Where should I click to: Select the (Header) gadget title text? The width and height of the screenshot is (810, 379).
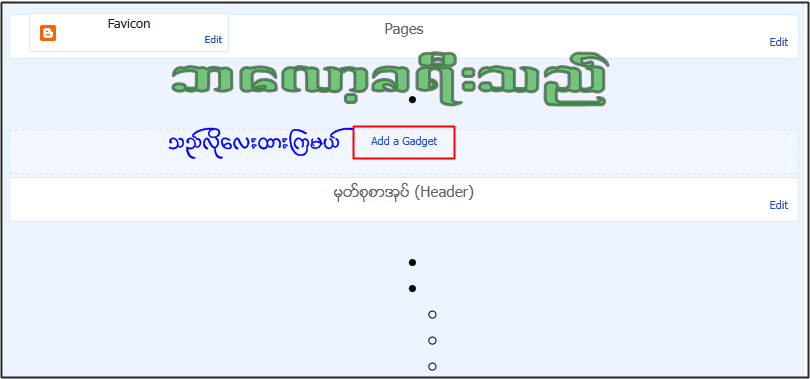click(x=403, y=193)
